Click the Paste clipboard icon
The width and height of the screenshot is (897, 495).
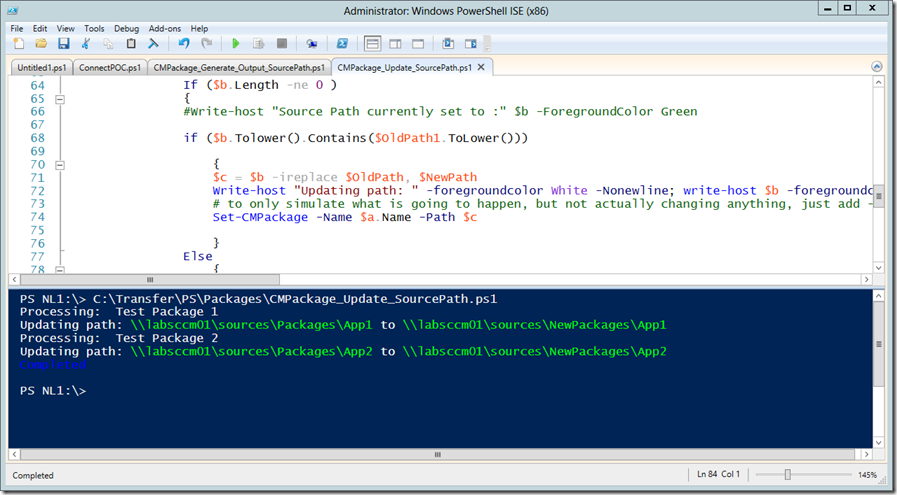tap(131, 43)
